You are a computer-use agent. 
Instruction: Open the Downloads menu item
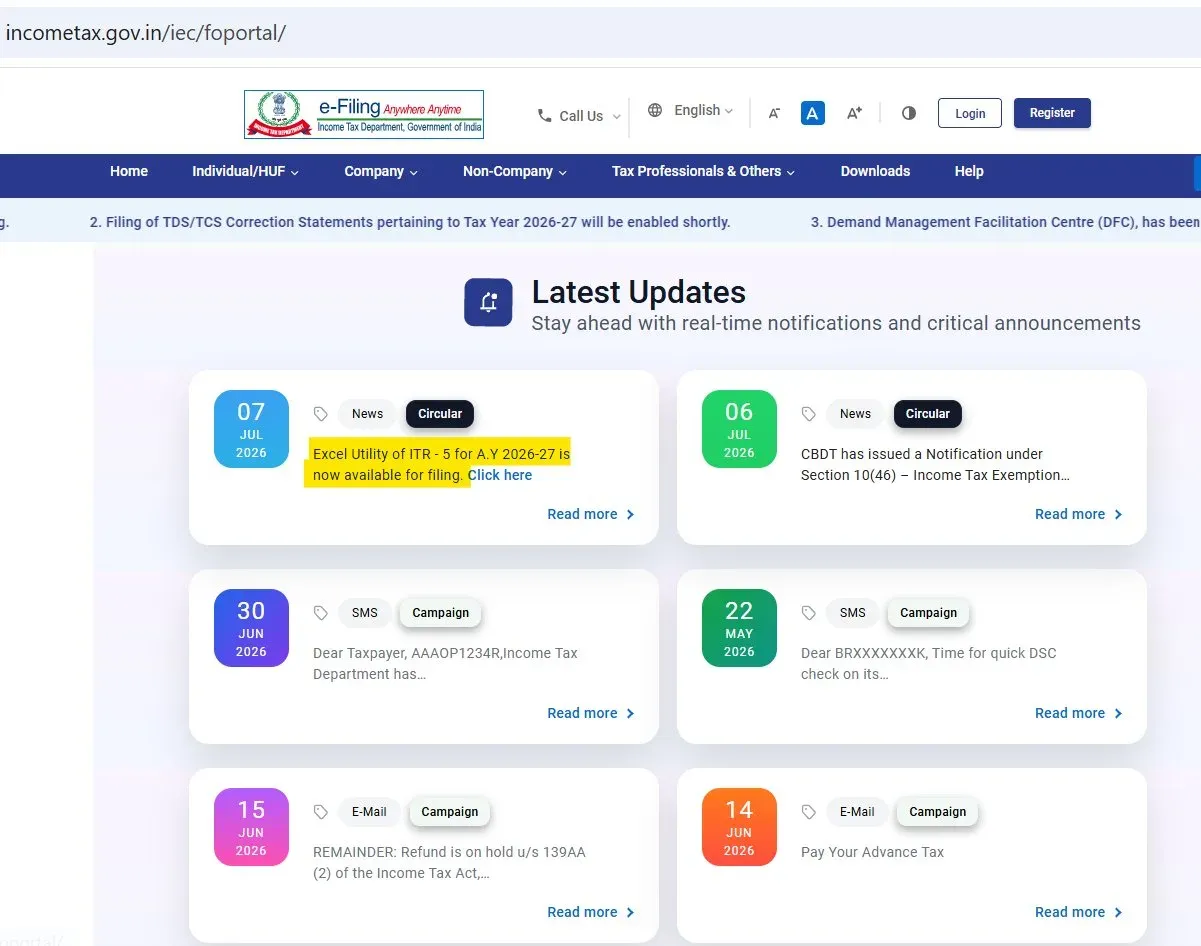[875, 171]
